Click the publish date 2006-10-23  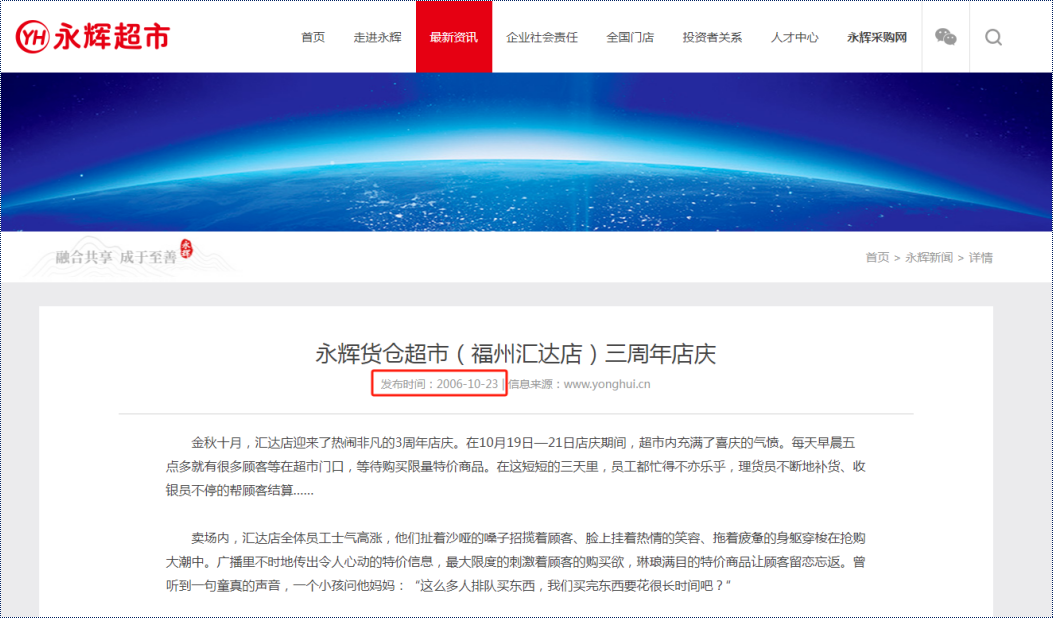coord(467,384)
